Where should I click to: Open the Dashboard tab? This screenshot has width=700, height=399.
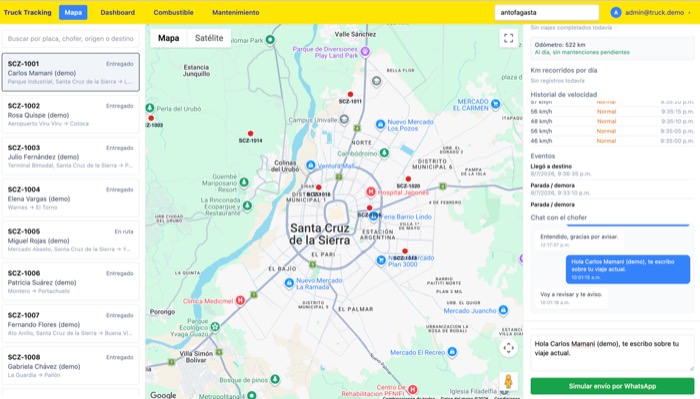click(117, 12)
